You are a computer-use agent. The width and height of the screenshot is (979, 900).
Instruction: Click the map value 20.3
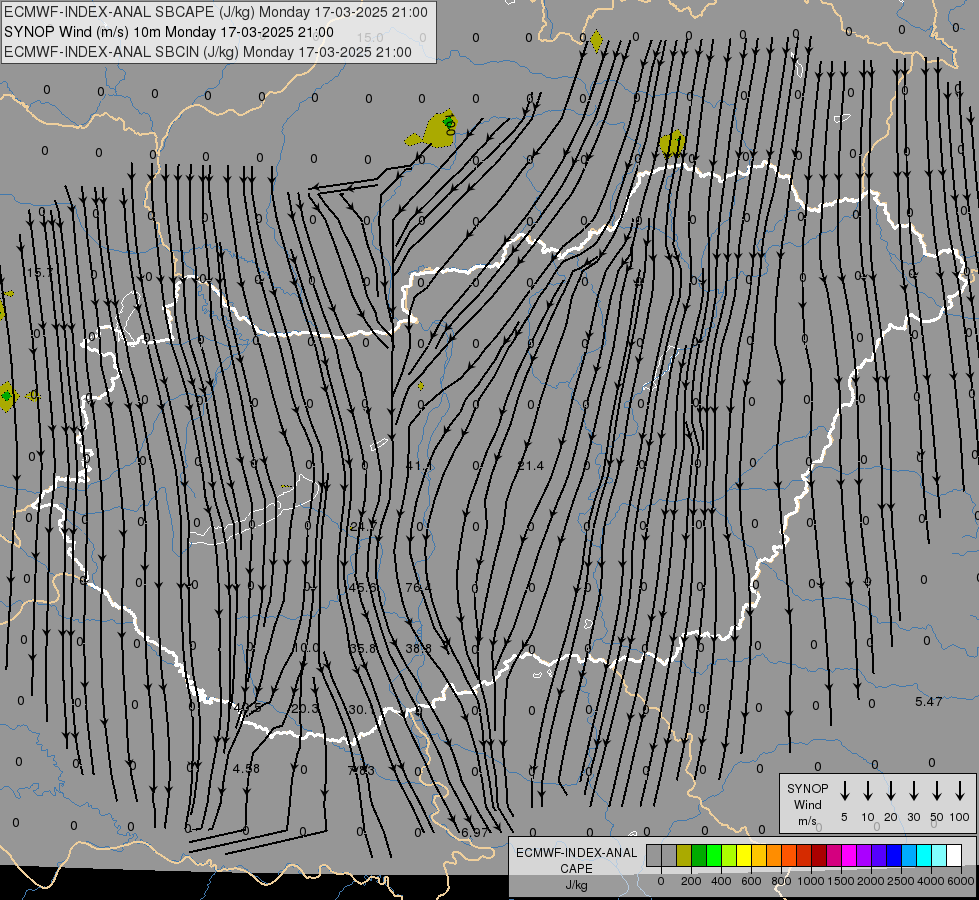(x=305, y=708)
